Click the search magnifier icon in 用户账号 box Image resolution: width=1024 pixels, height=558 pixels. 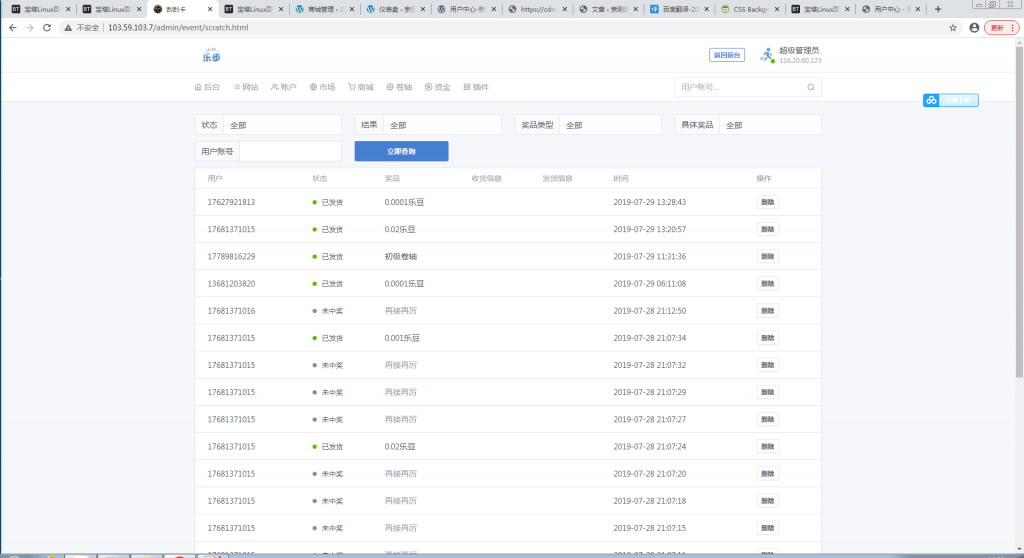tap(811, 88)
